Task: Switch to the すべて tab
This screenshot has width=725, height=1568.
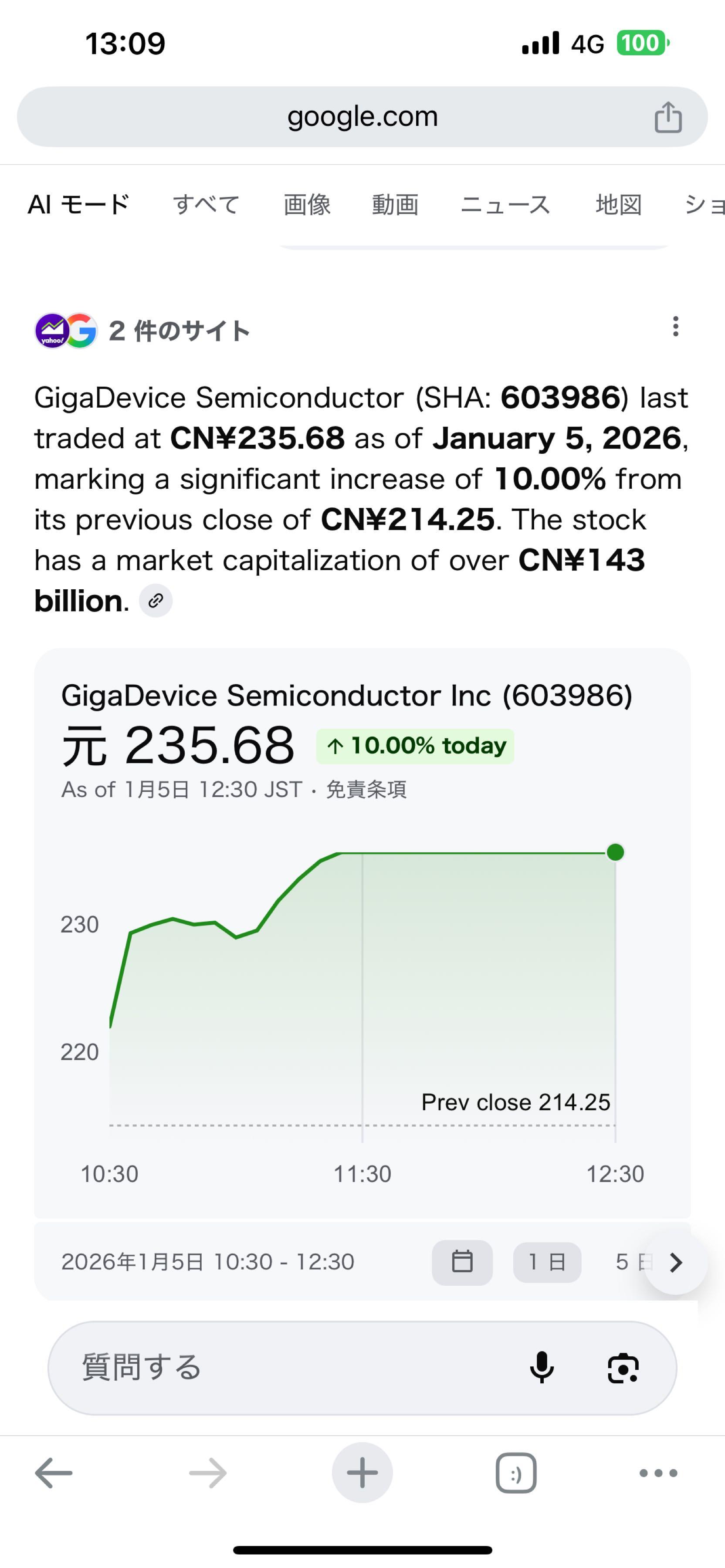Action: tap(207, 205)
